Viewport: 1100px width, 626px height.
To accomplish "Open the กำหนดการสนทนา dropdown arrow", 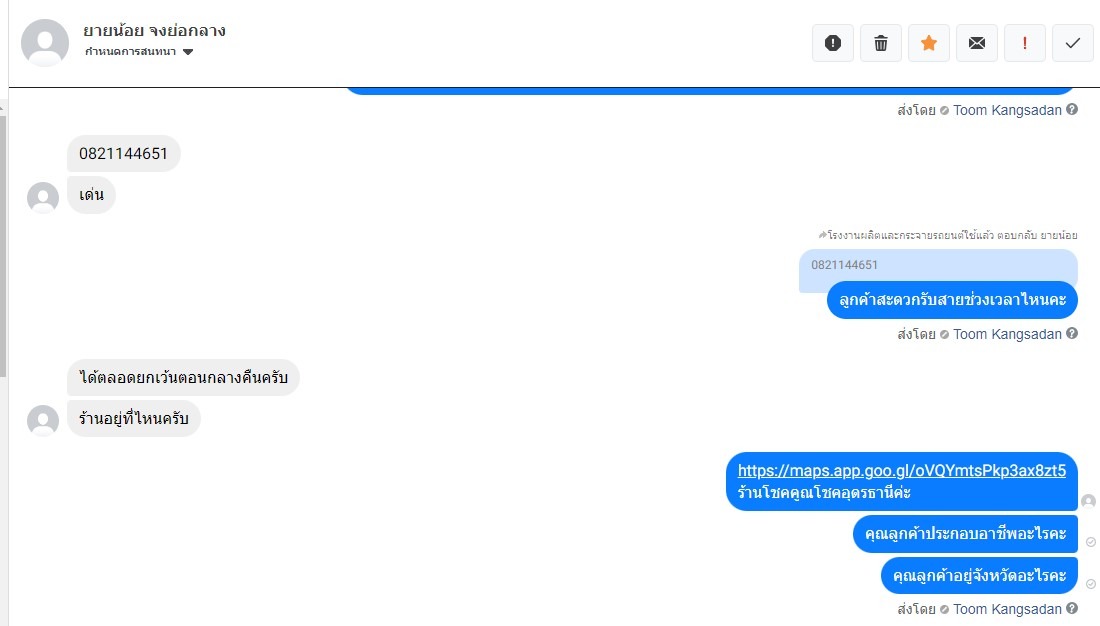I will (188, 52).
